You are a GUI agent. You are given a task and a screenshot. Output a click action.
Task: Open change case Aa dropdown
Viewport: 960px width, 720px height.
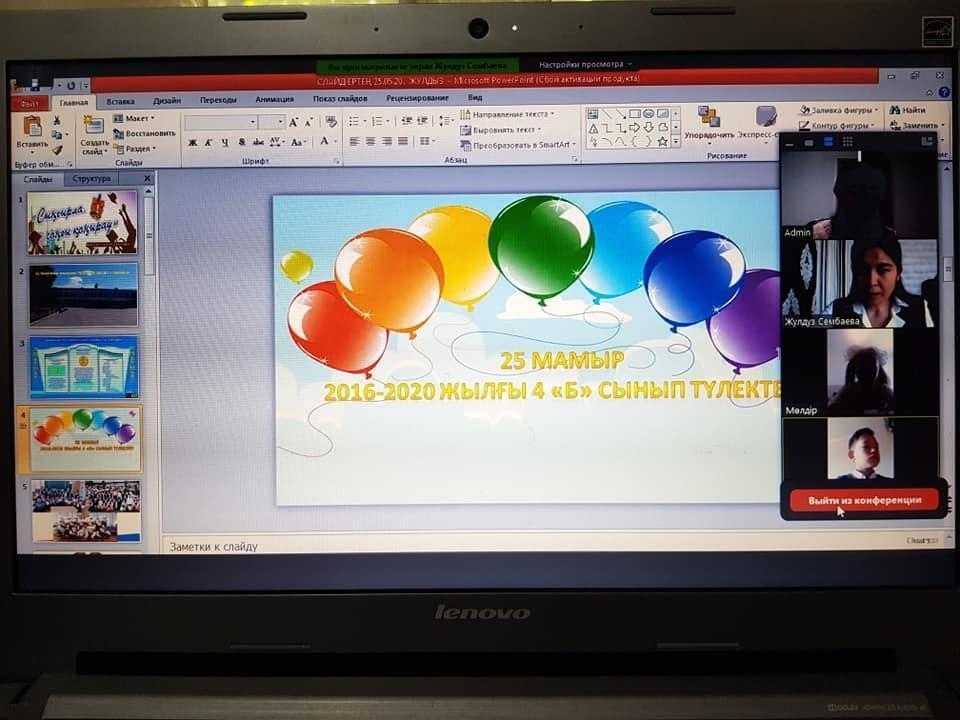pos(298,142)
